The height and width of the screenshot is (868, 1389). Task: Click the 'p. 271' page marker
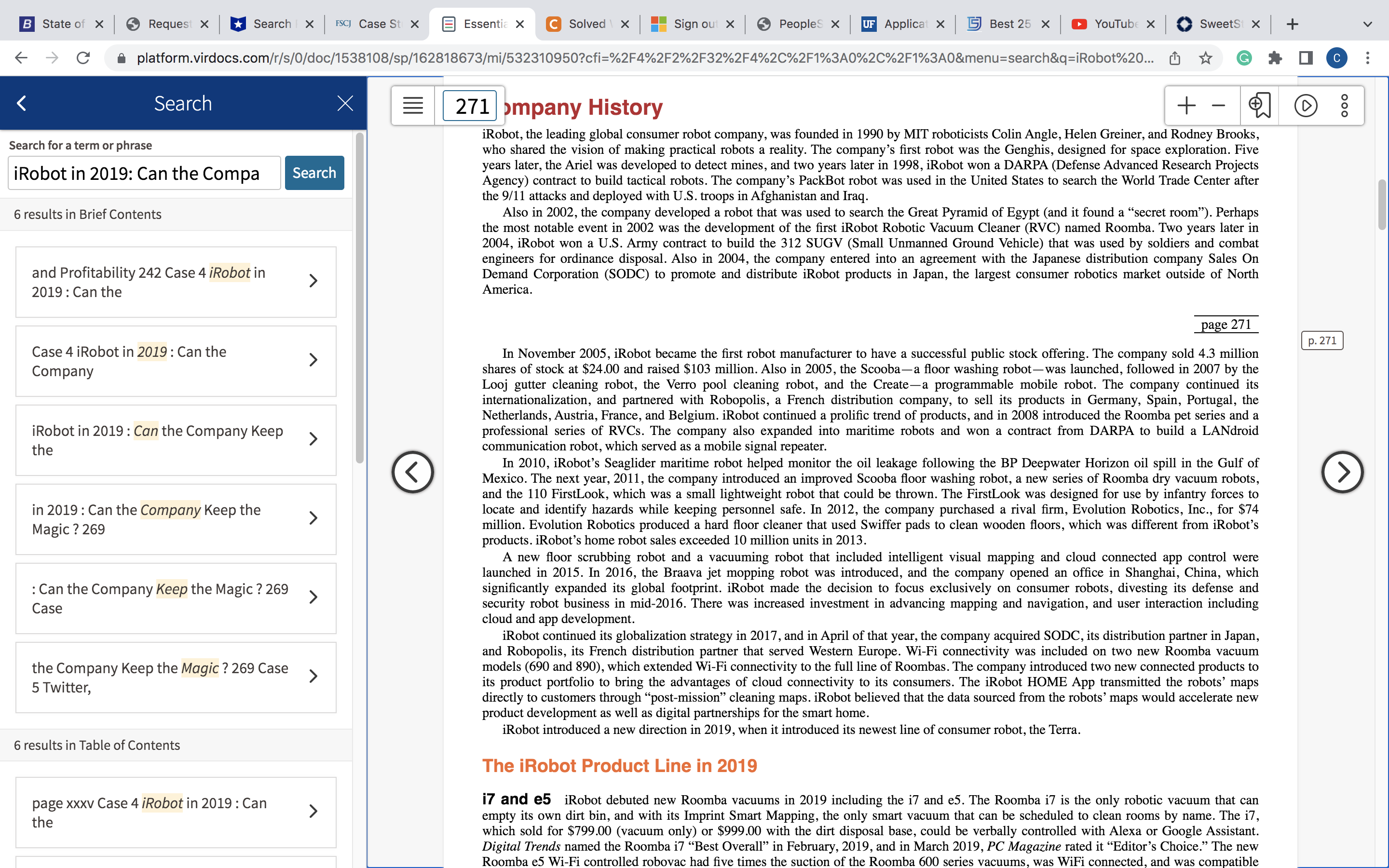tap(1322, 340)
